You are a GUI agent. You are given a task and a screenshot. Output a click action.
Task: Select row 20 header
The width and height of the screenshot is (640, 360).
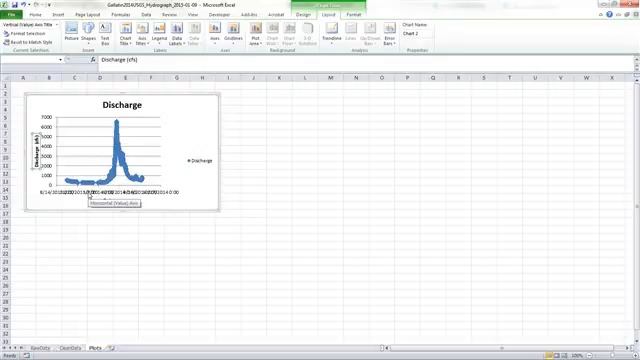pos(5,238)
